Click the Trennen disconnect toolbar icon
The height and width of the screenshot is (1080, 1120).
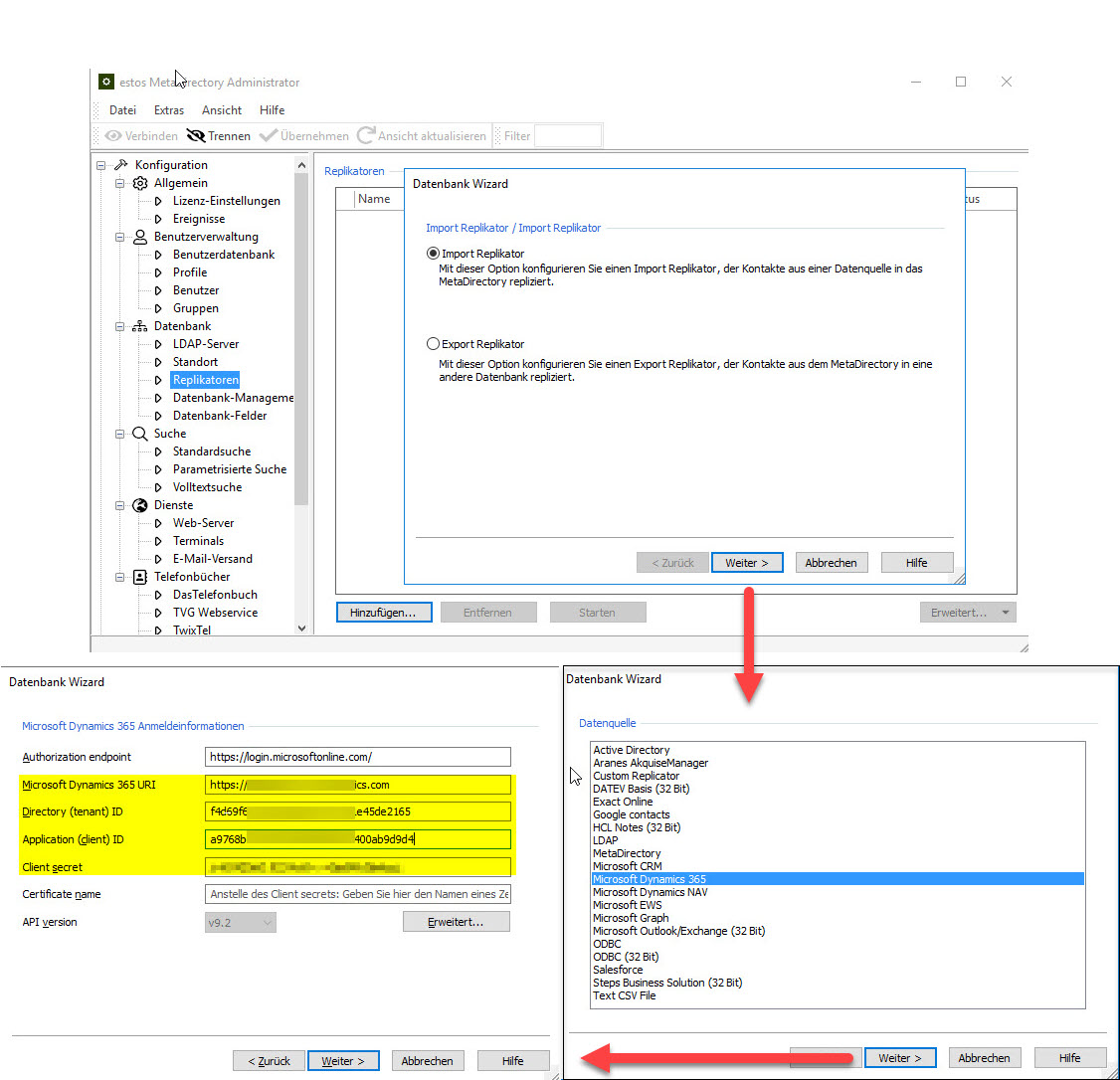point(195,136)
